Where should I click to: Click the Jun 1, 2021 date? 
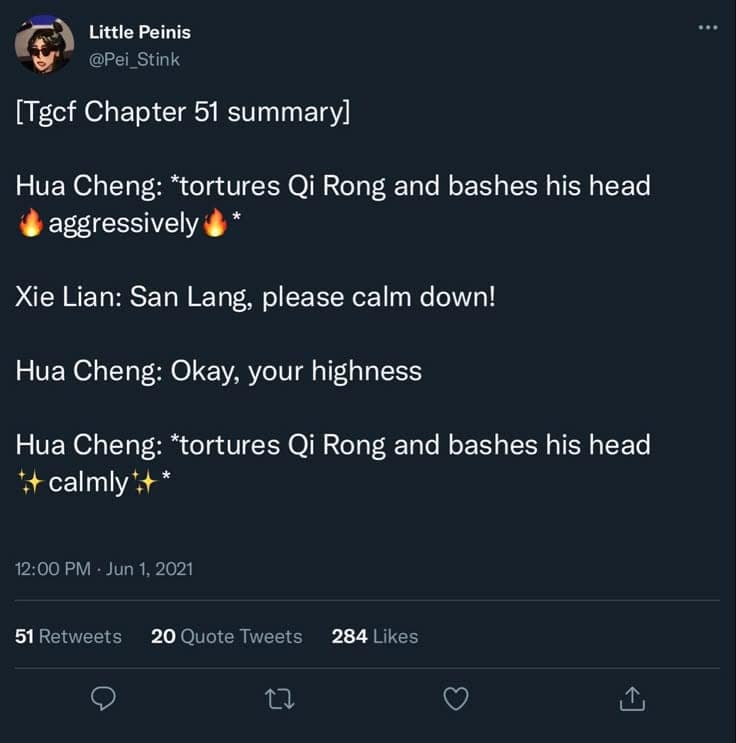click(149, 569)
